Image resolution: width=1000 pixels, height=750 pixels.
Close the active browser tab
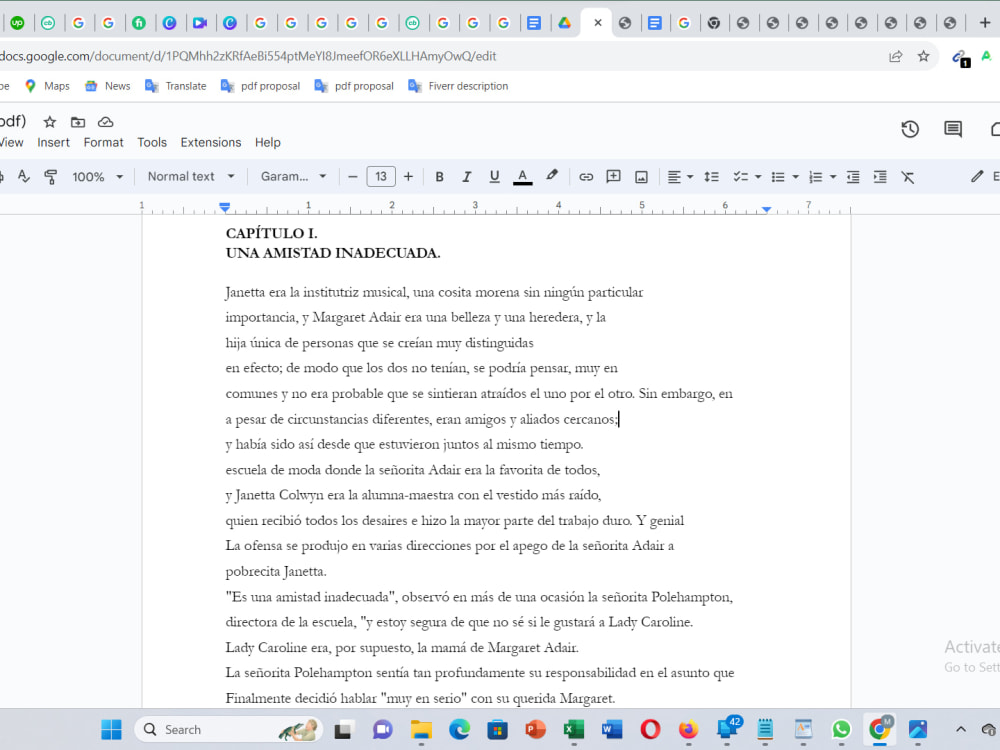pyautogui.click(x=598, y=23)
